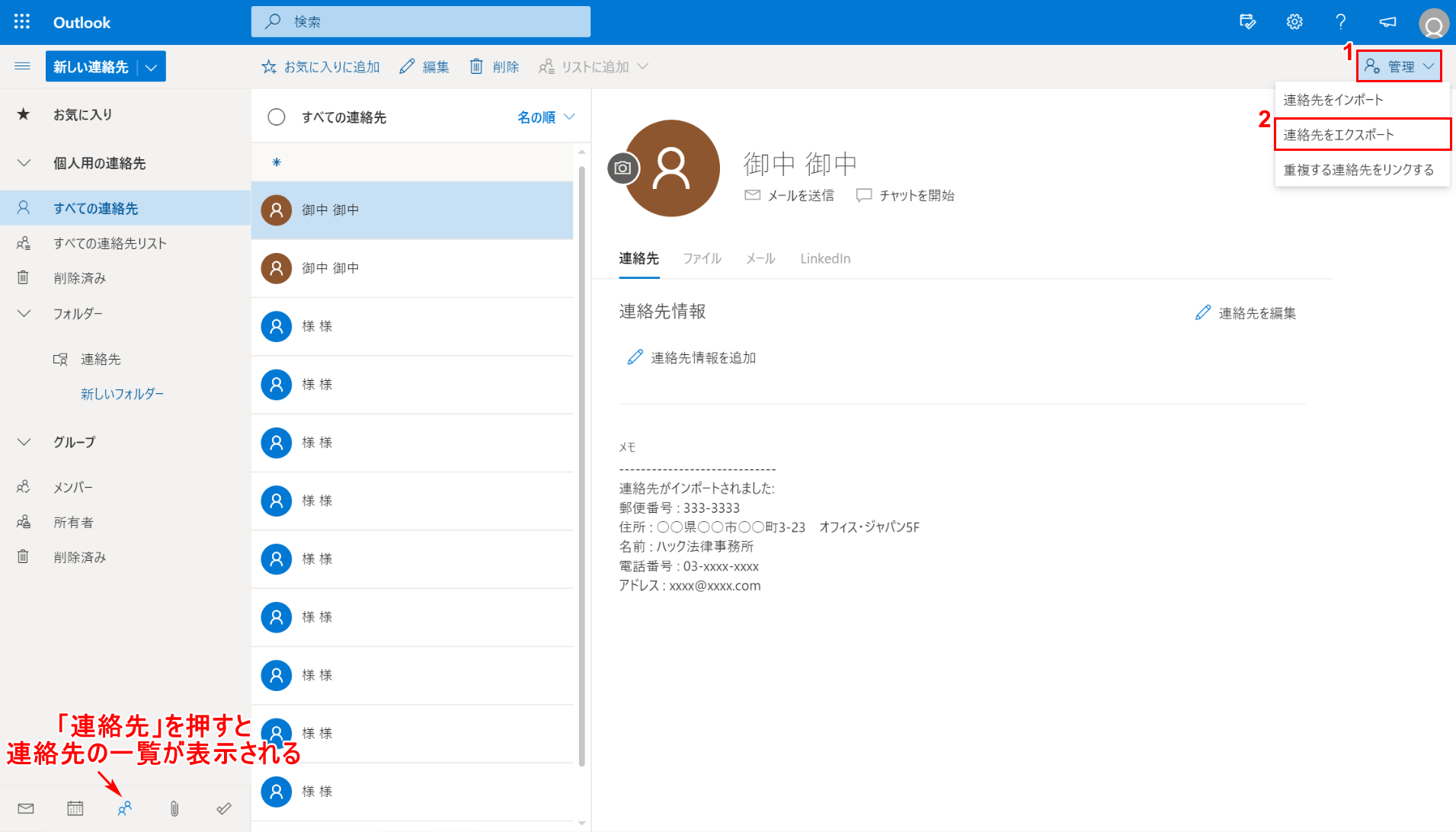The width and height of the screenshot is (1456, 832).
Task: Choose 連絡先をエクスポート from menu
Action: [1339, 135]
